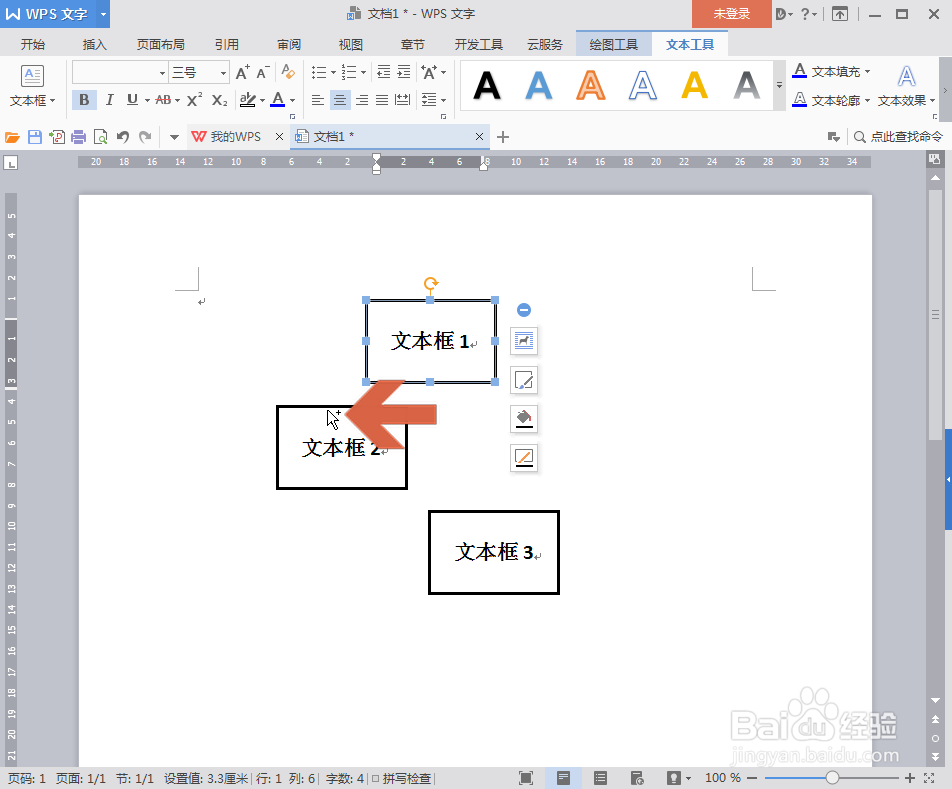Viewport: 952px width, 789px height.
Task: Open font name combo box
Action: 120,72
